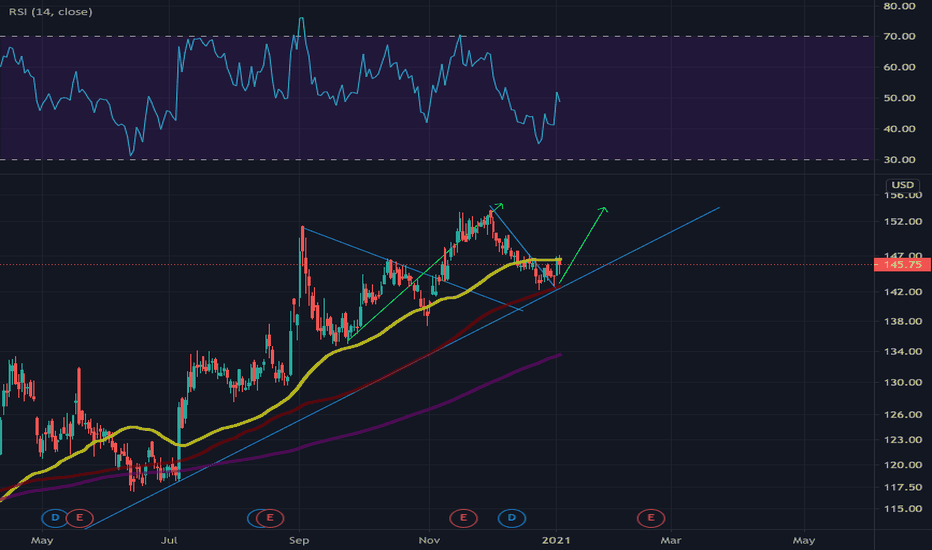This screenshot has width=932, height=550.
Task: Click the 126.00 price axis label
Action: 902,415
